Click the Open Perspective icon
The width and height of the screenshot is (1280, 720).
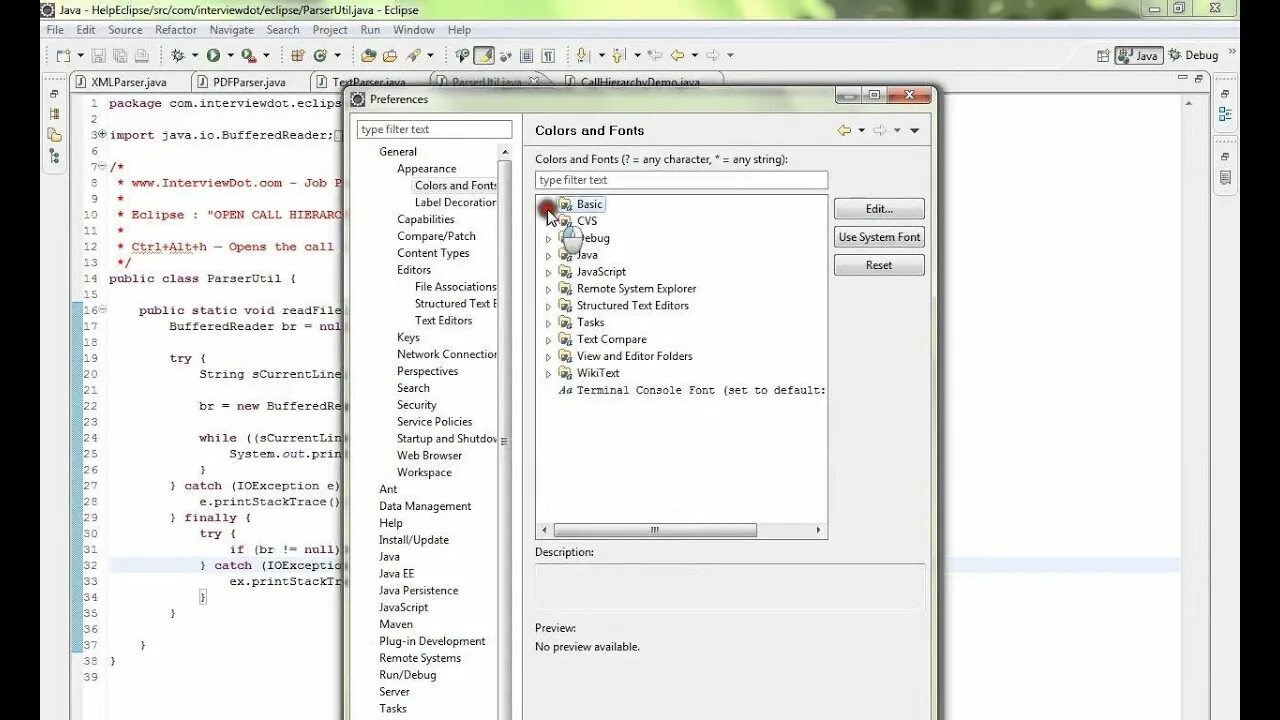coord(1103,56)
